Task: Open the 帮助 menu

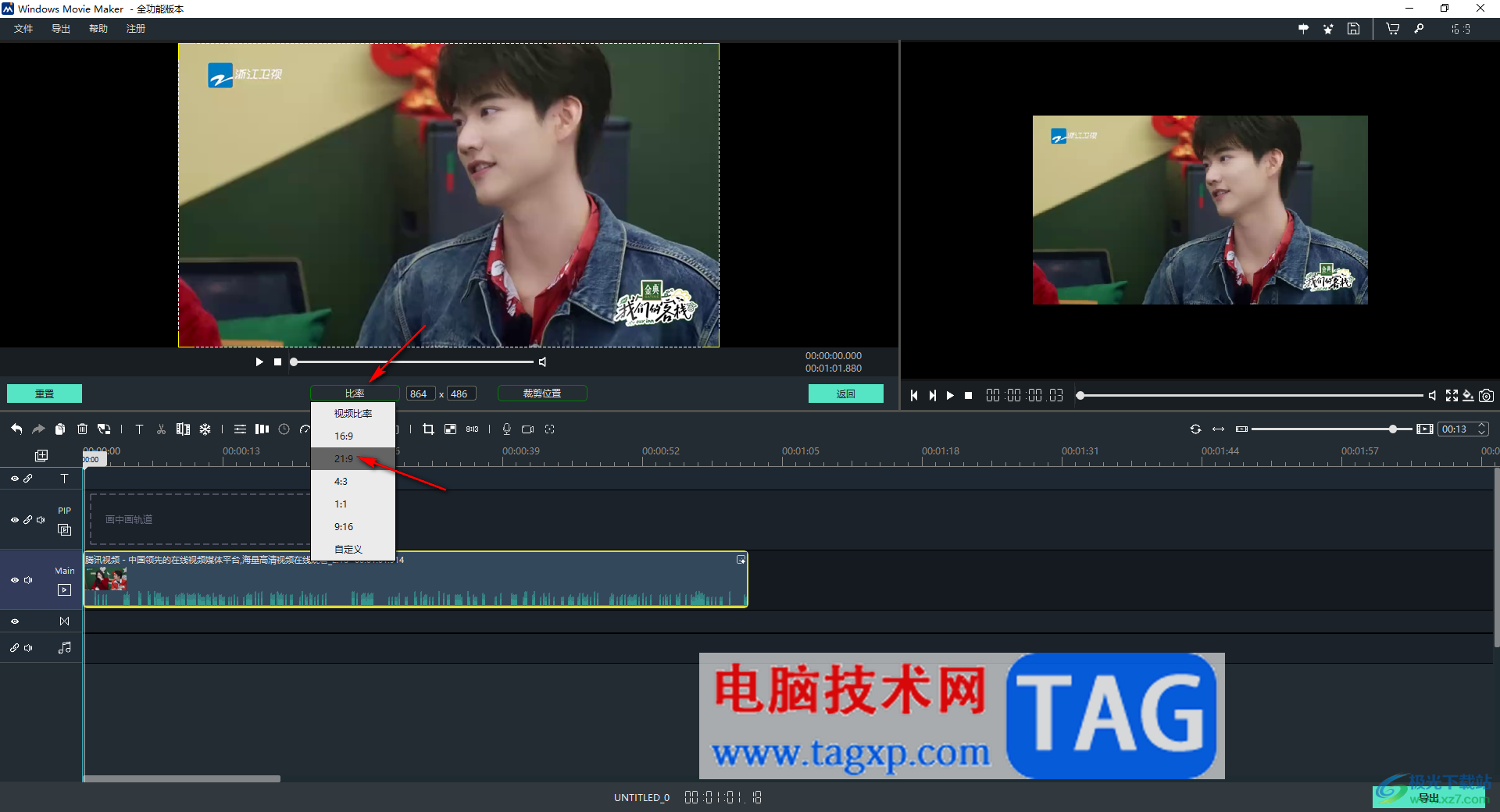Action: point(98,29)
